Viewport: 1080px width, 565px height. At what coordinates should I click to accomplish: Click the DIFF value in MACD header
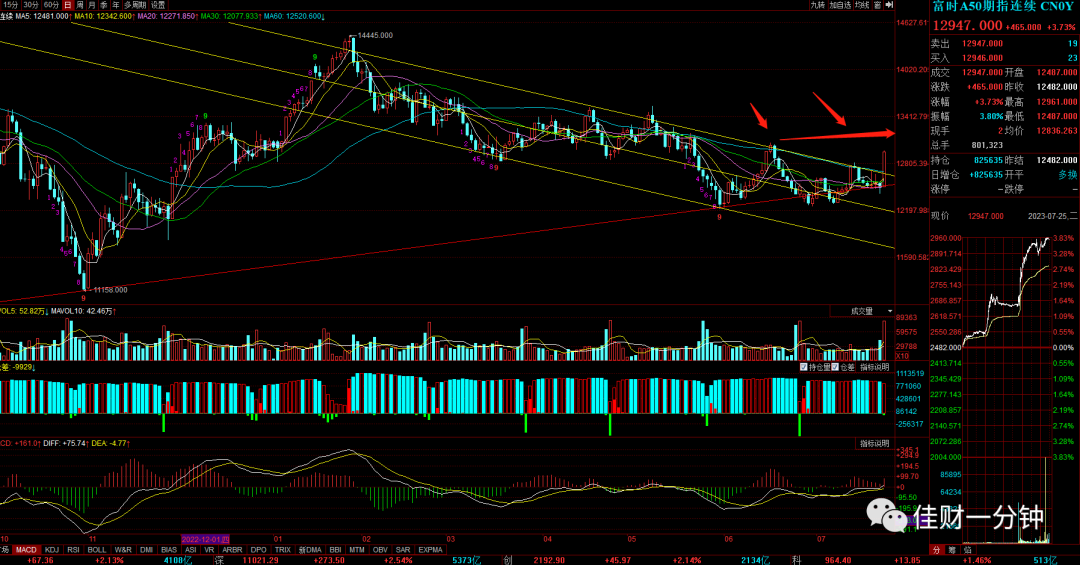pyautogui.click(x=65, y=443)
